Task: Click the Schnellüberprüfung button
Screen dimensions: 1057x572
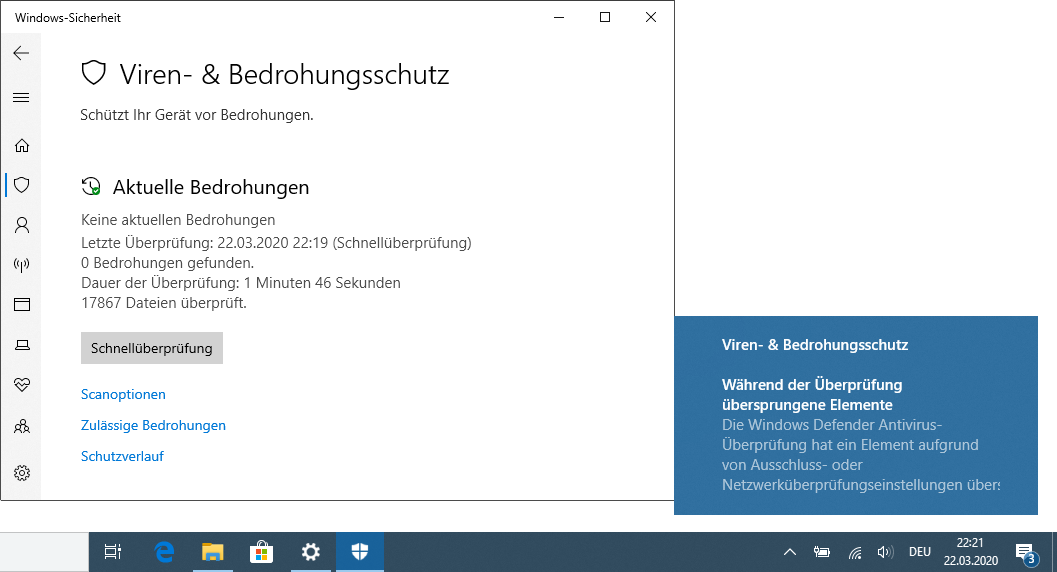Action: (152, 348)
